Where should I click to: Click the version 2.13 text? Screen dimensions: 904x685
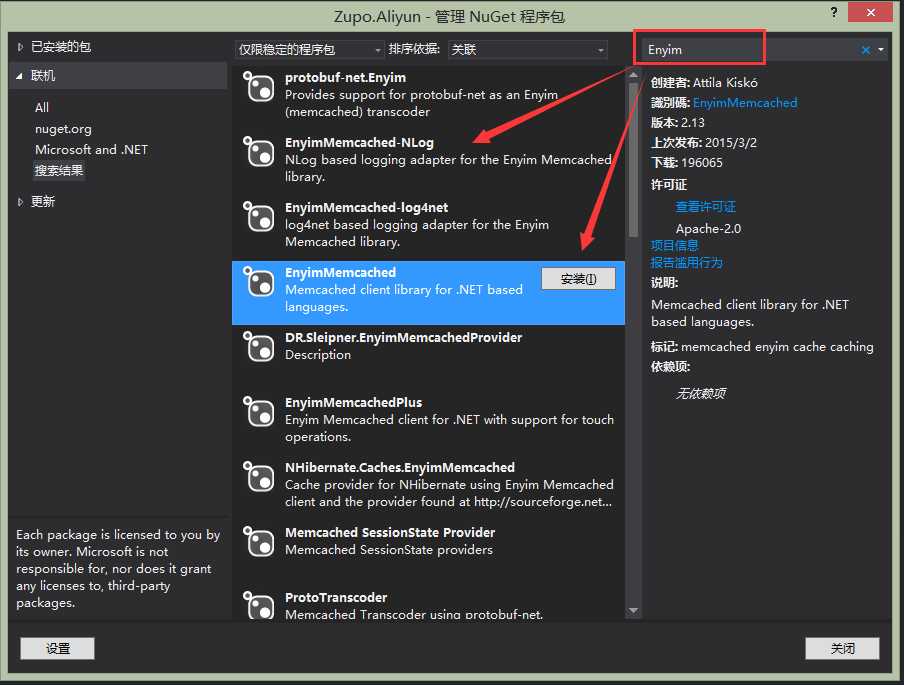point(692,123)
